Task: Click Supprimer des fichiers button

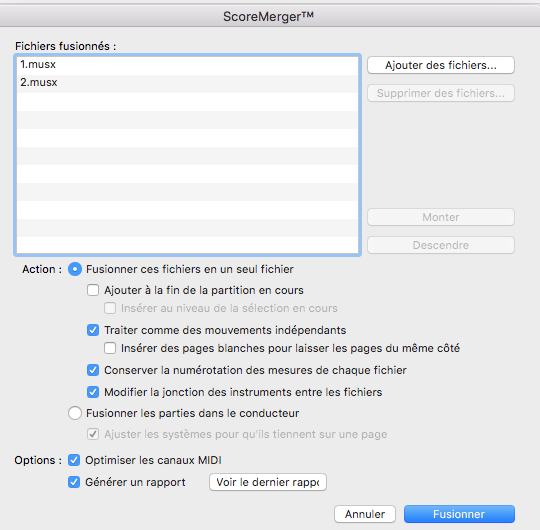Action: [x=441, y=93]
